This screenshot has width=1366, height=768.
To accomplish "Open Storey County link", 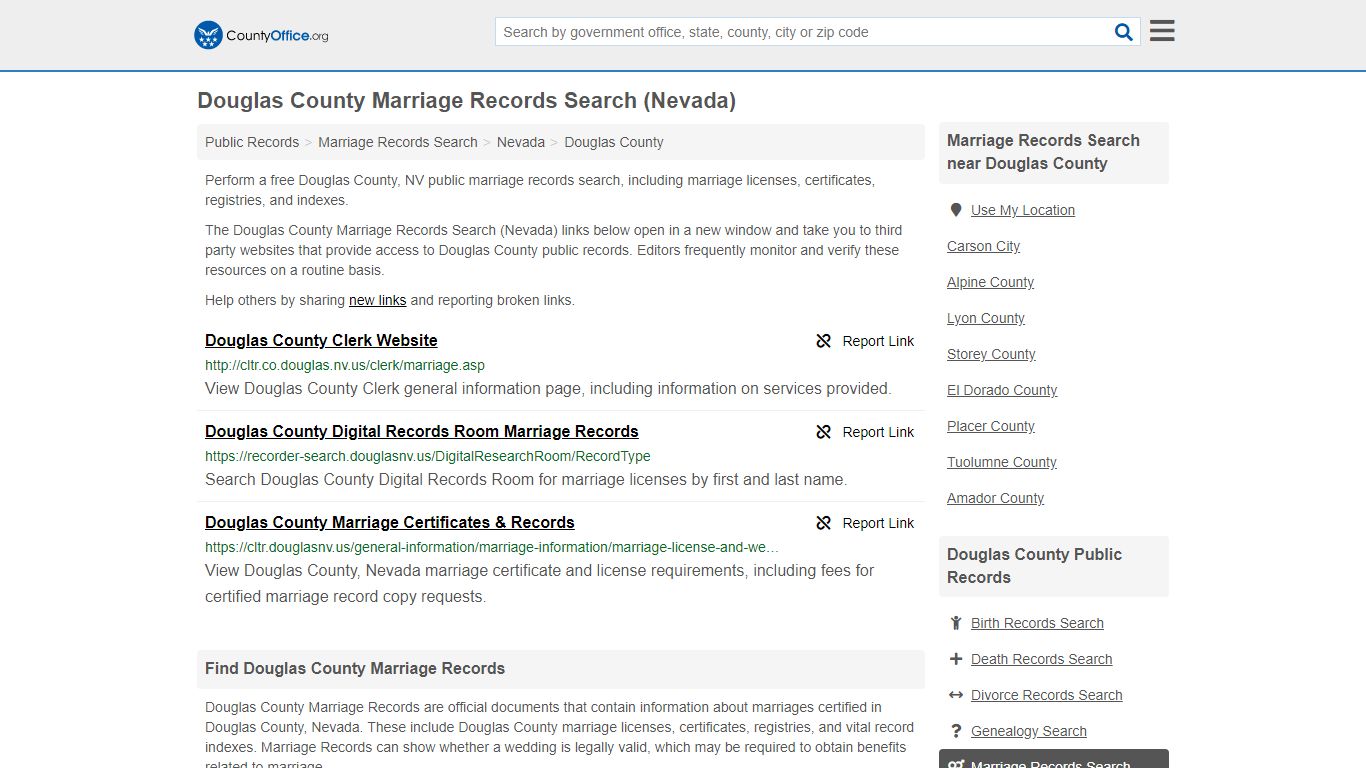I will tap(992, 354).
